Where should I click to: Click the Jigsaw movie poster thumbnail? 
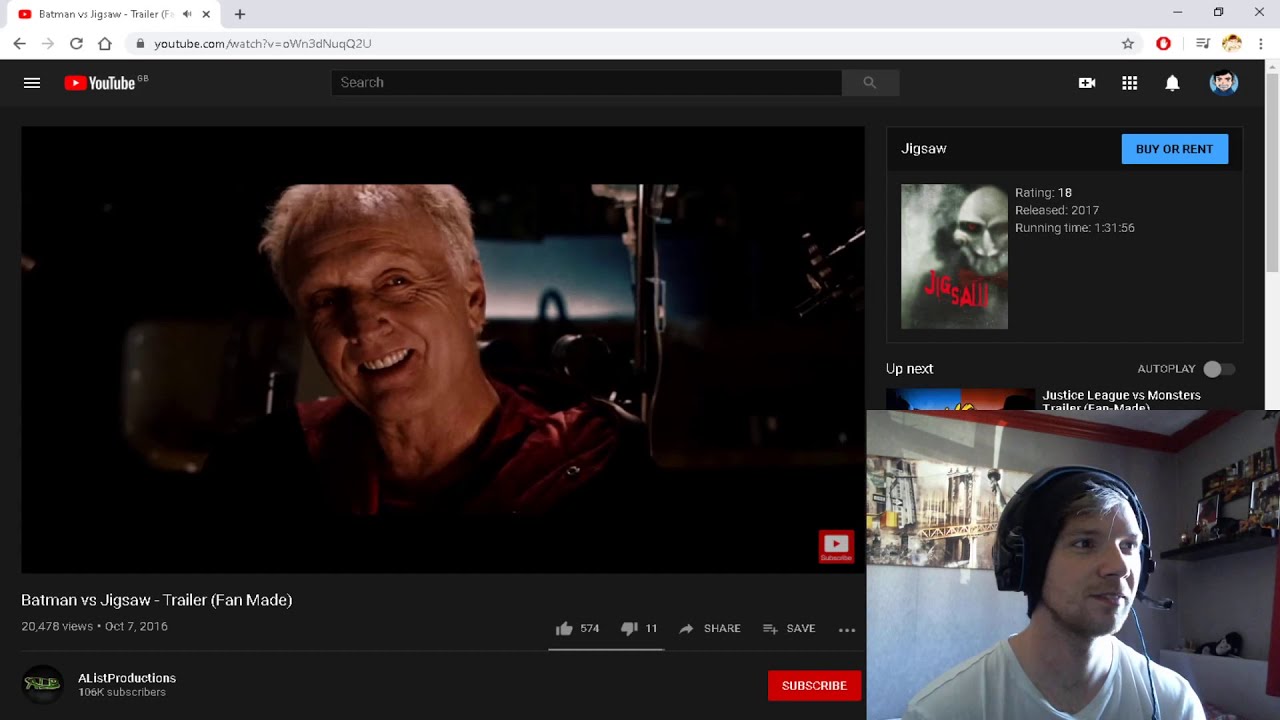tap(954, 256)
